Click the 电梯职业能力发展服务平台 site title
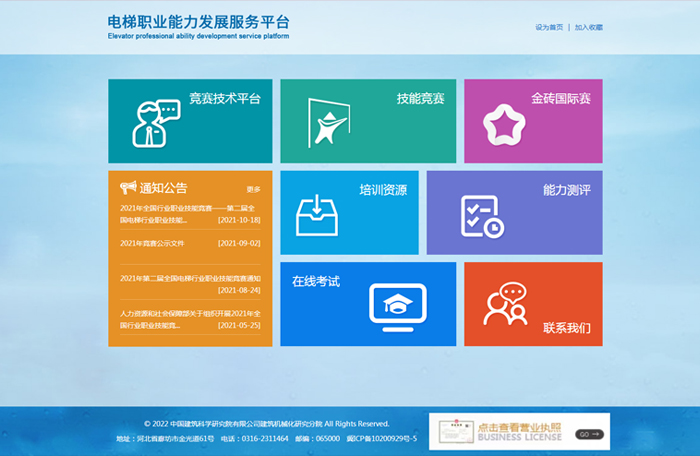The image size is (700, 456). (199, 22)
